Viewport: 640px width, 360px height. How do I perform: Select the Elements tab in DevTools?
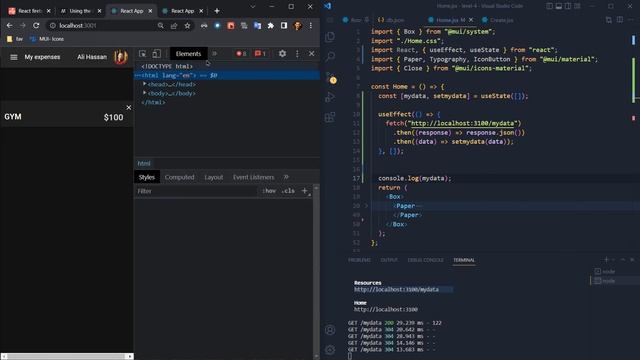pos(188,54)
